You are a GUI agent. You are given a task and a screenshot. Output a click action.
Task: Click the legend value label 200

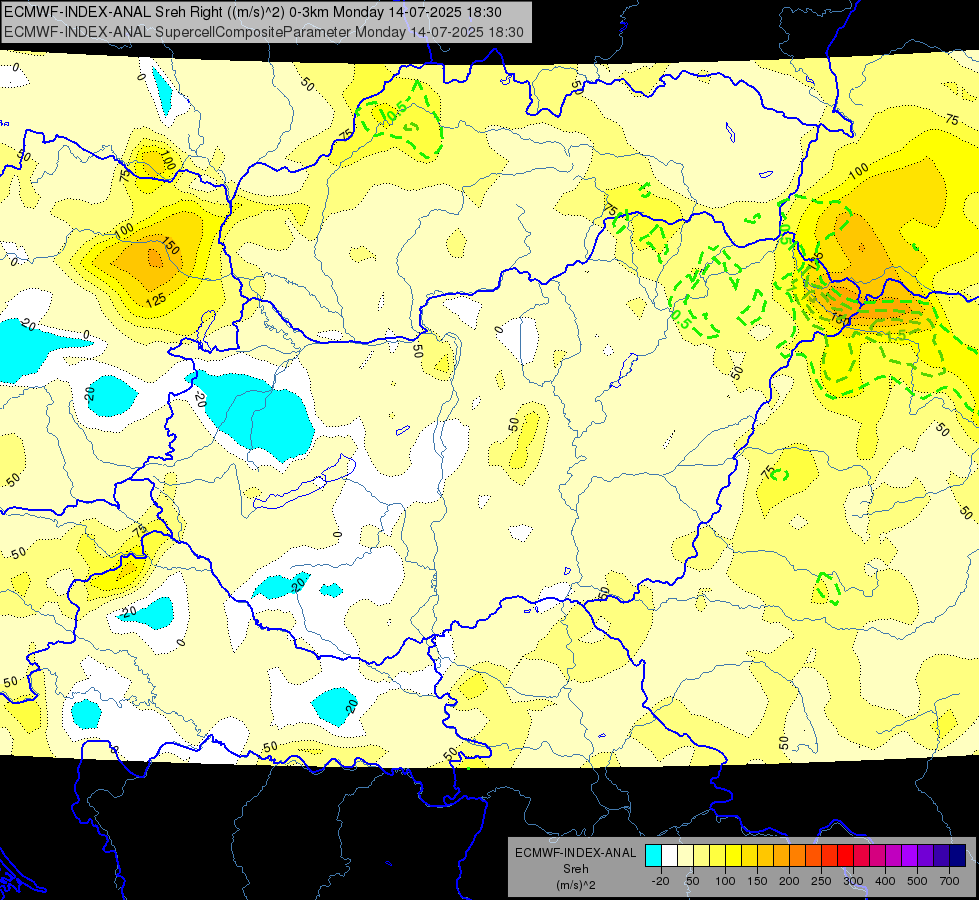tap(789, 881)
